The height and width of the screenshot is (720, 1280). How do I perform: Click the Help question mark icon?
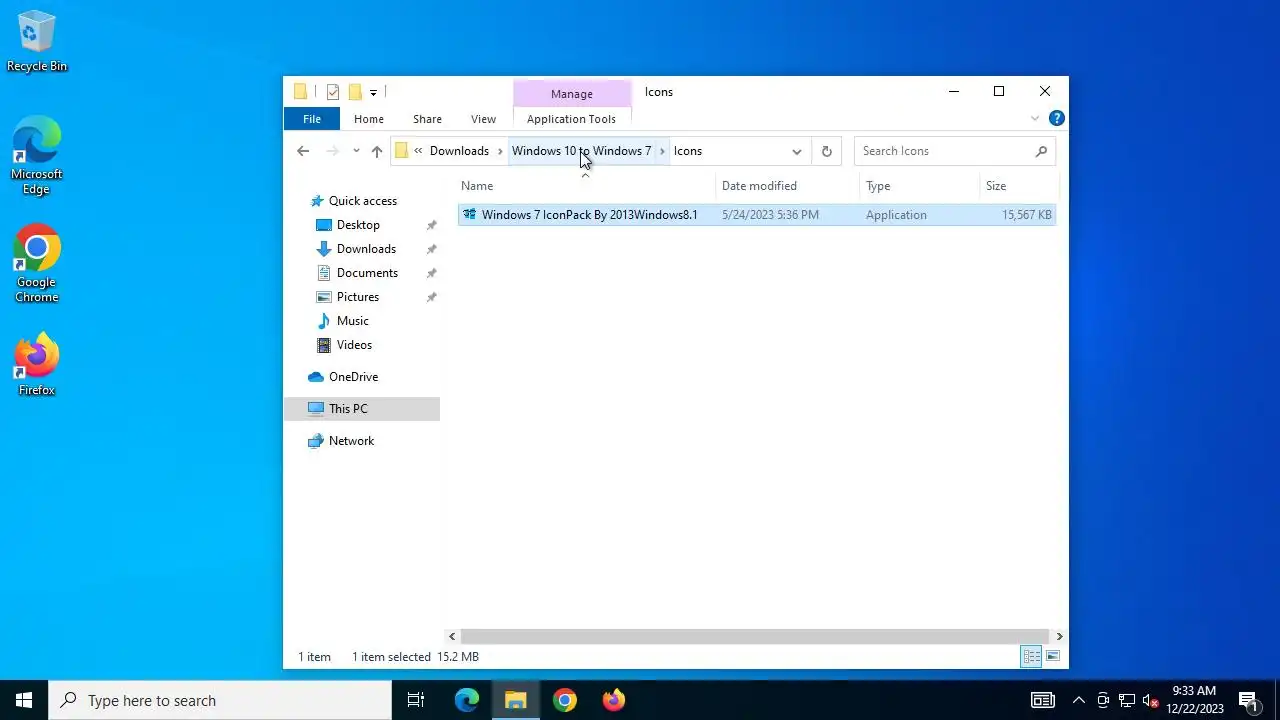(1056, 118)
